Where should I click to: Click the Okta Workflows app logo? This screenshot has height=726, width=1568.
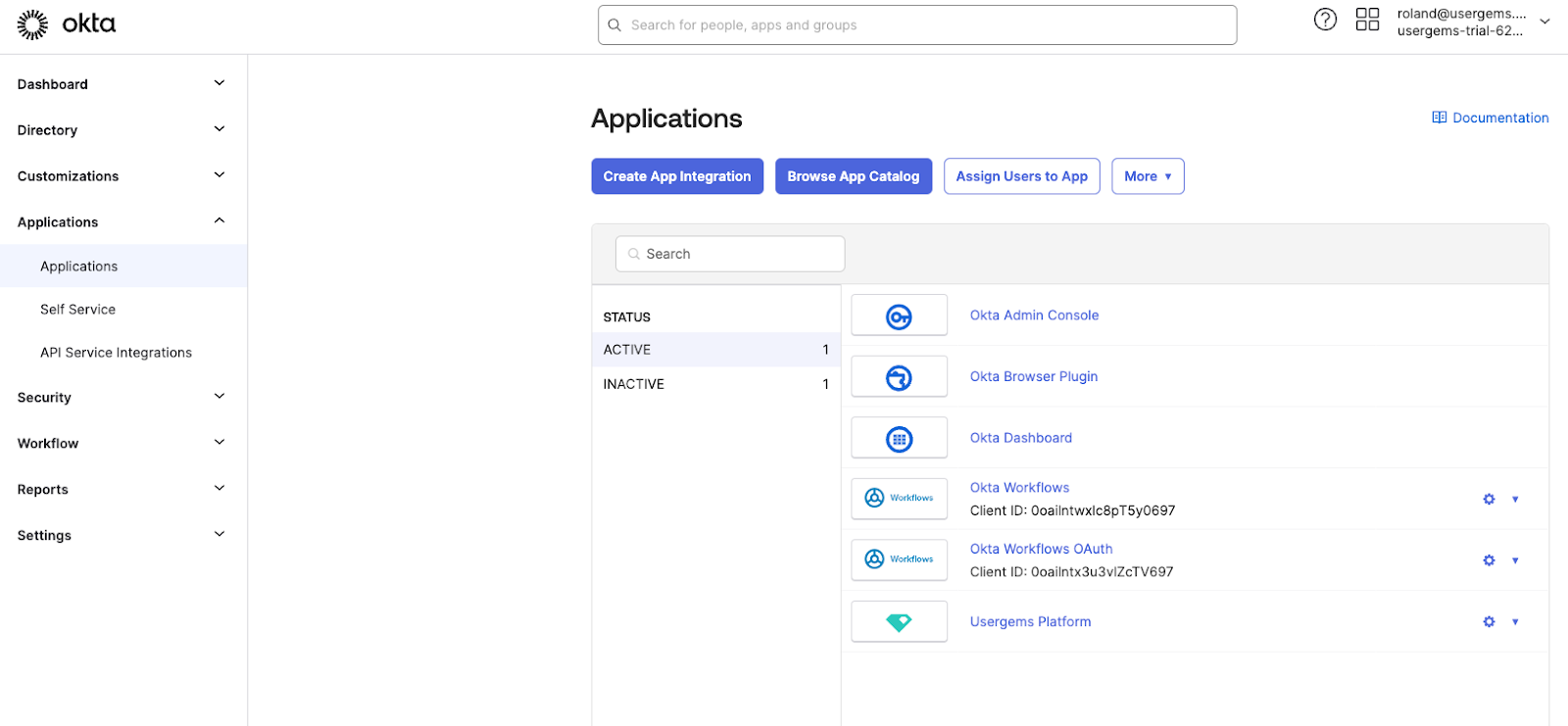coord(899,499)
